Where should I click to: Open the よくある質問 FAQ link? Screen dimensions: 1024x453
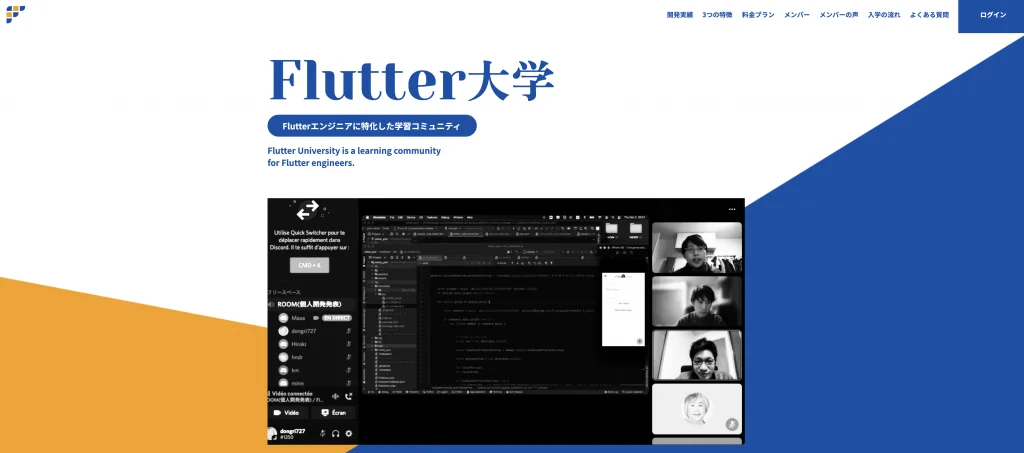tap(929, 15)
